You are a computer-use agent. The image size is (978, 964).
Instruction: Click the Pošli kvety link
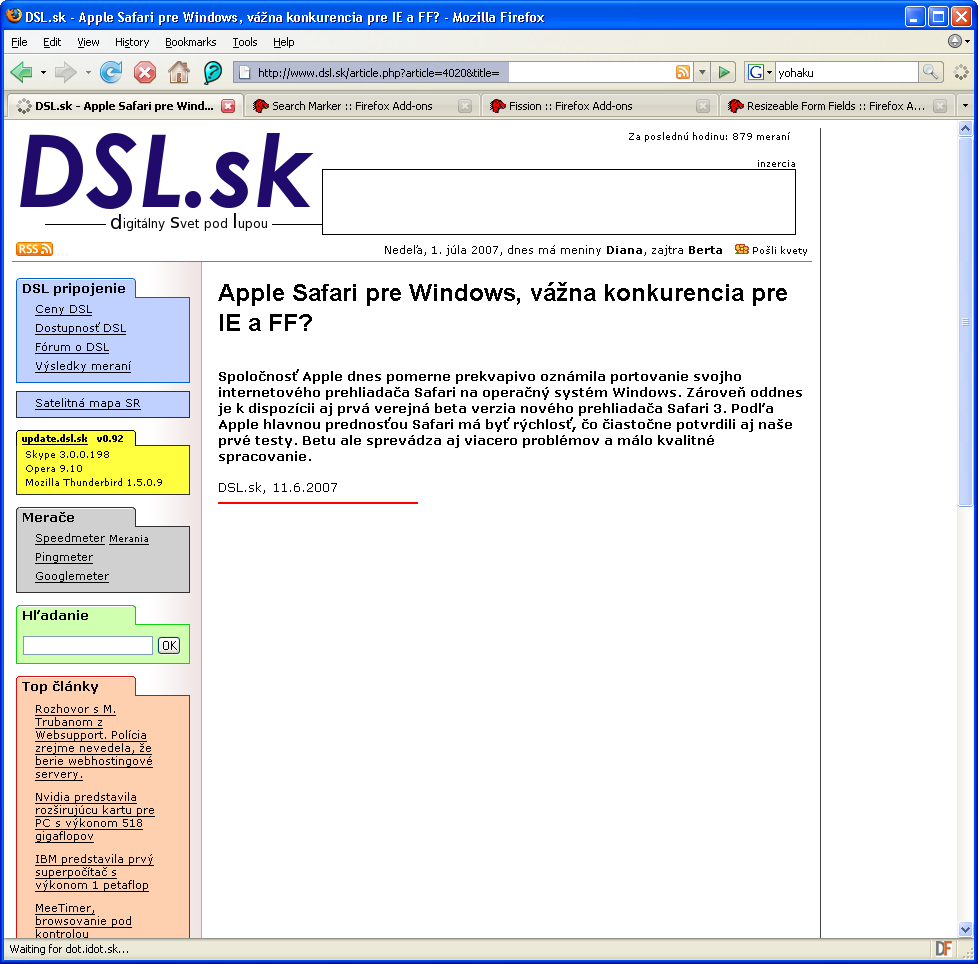pos(780,250)
